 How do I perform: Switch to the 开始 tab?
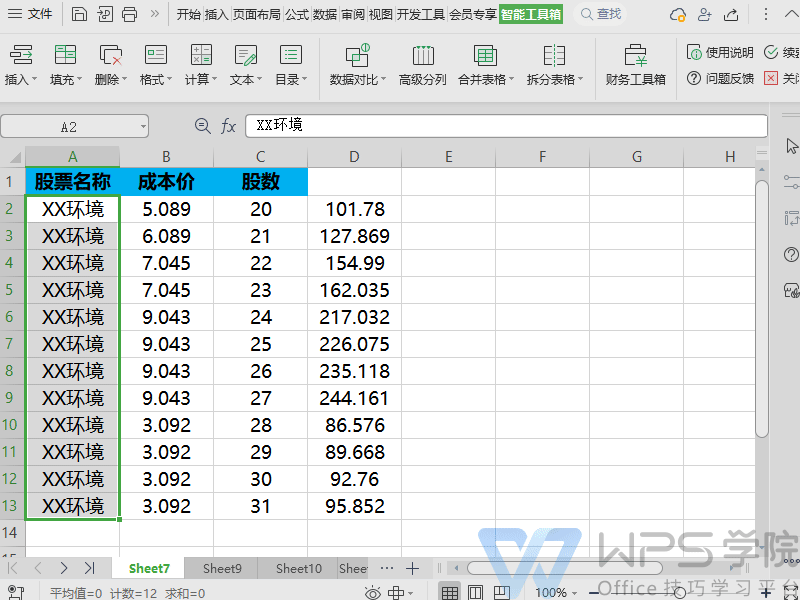[x=189, y=14]
